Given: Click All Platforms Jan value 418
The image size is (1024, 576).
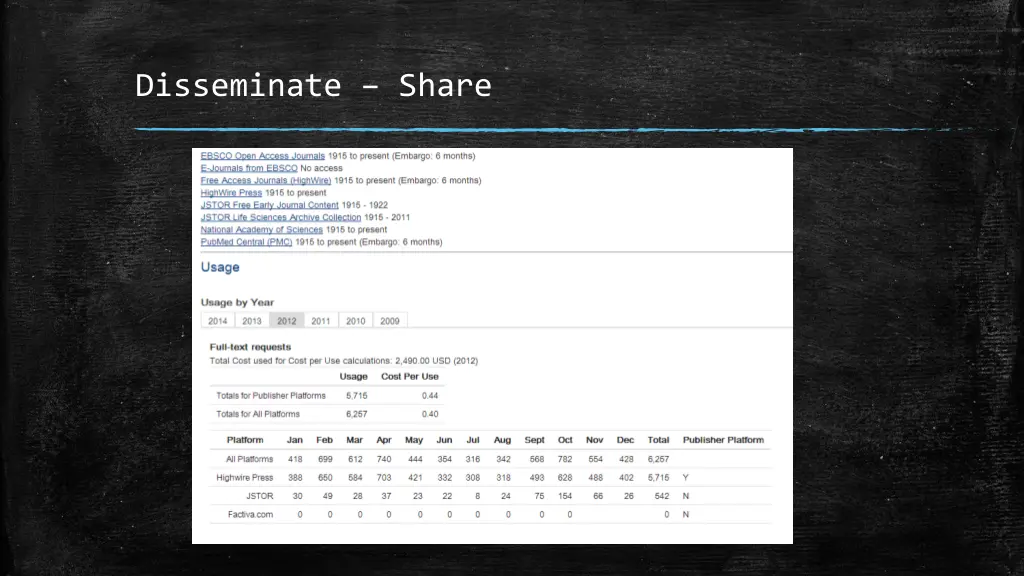Looking at the screenshot, I should coord(295,459).
